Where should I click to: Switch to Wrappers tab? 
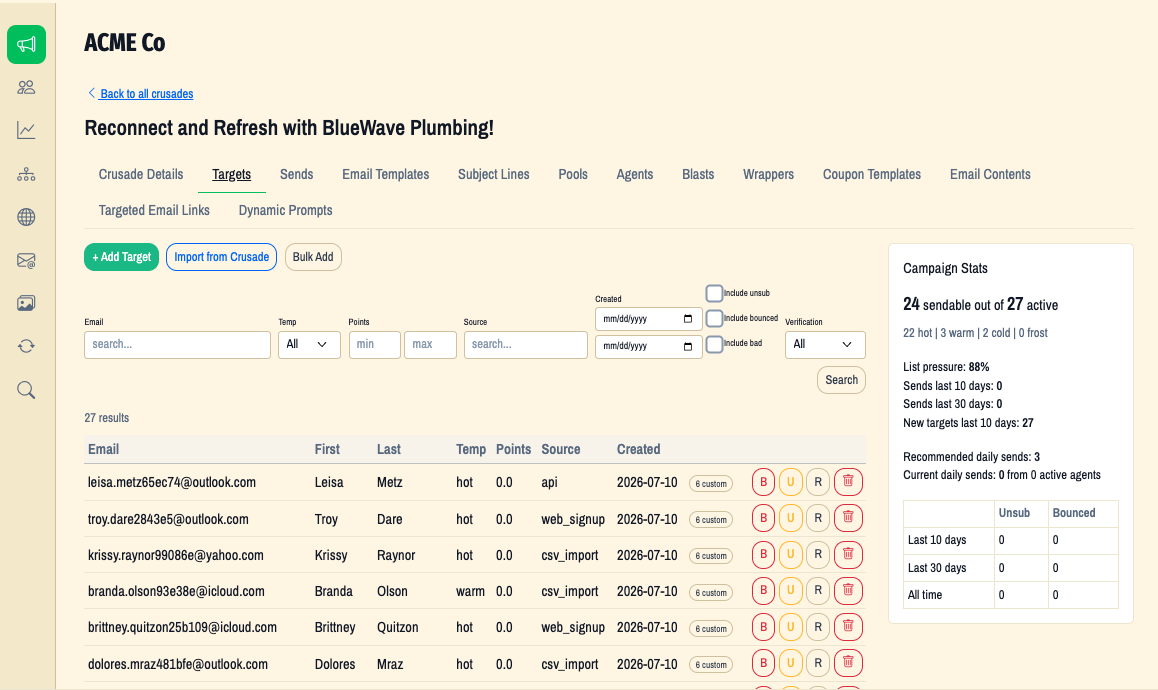(768, 174)
